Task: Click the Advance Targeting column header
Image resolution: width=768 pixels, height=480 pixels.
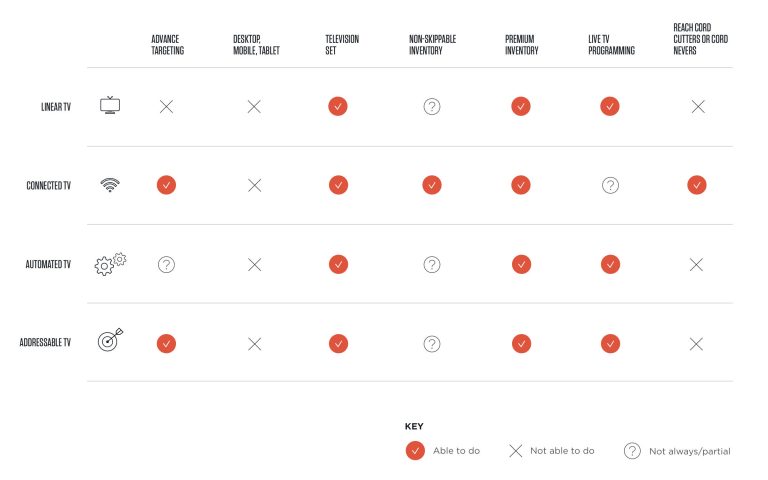Action: coord(167,45)
